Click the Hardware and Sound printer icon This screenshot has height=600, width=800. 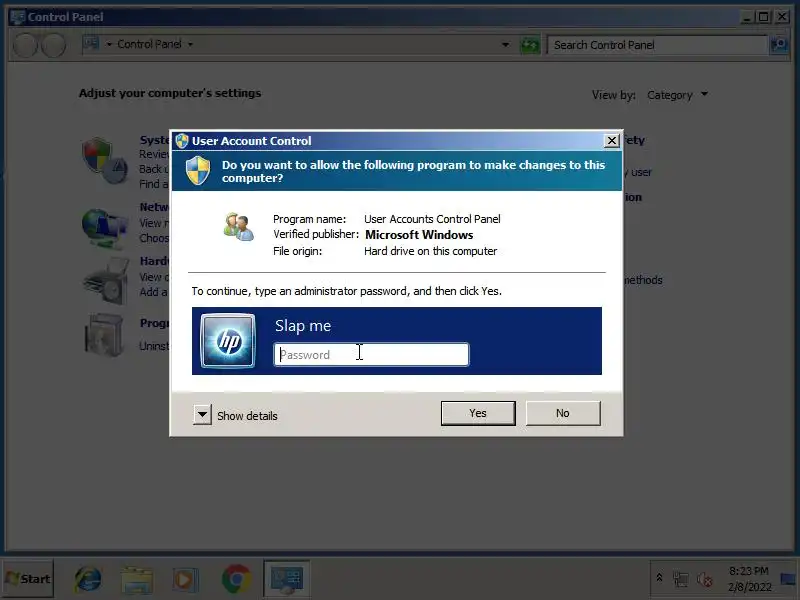106,281
